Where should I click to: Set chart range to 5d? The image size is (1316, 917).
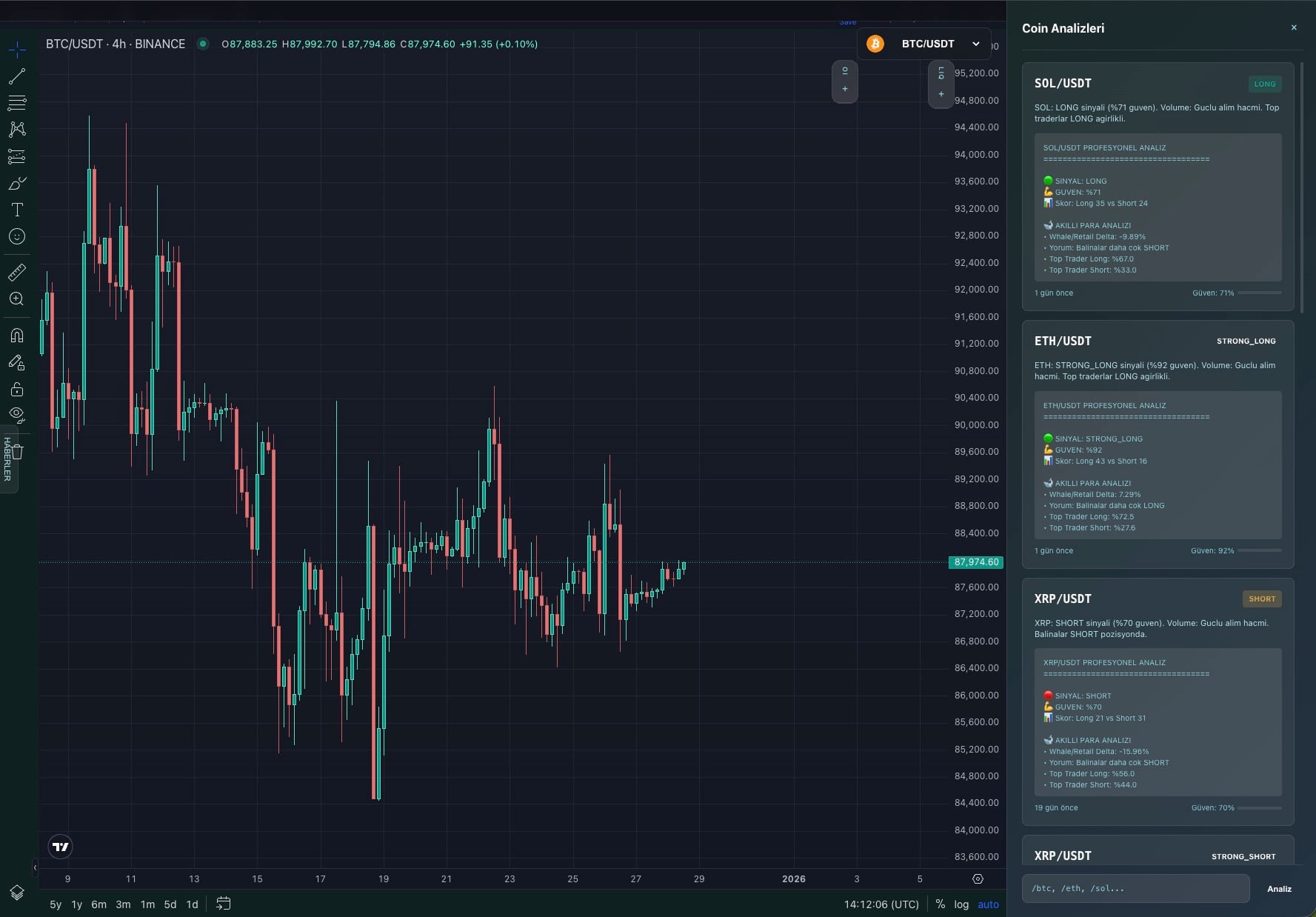point(170,904)
